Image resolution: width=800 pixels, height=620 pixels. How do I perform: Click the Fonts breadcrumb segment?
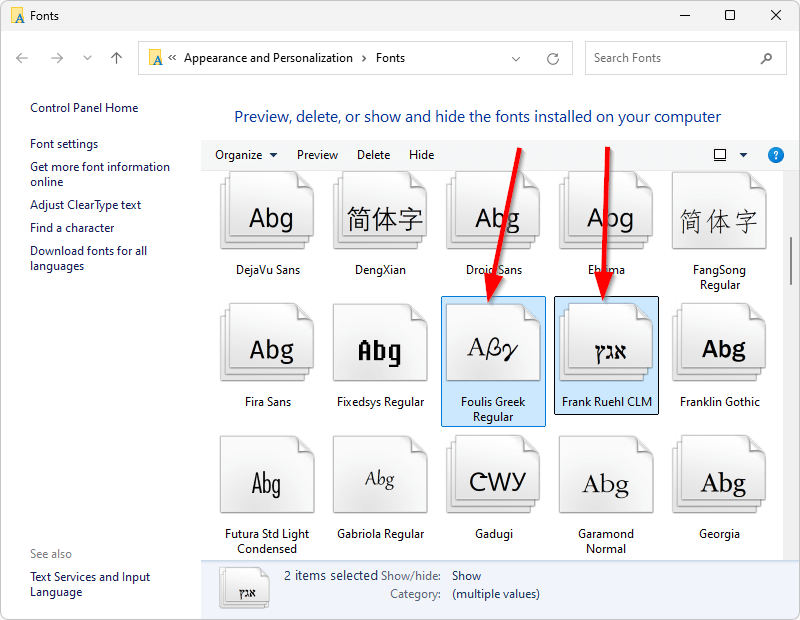tap(390, 58)
